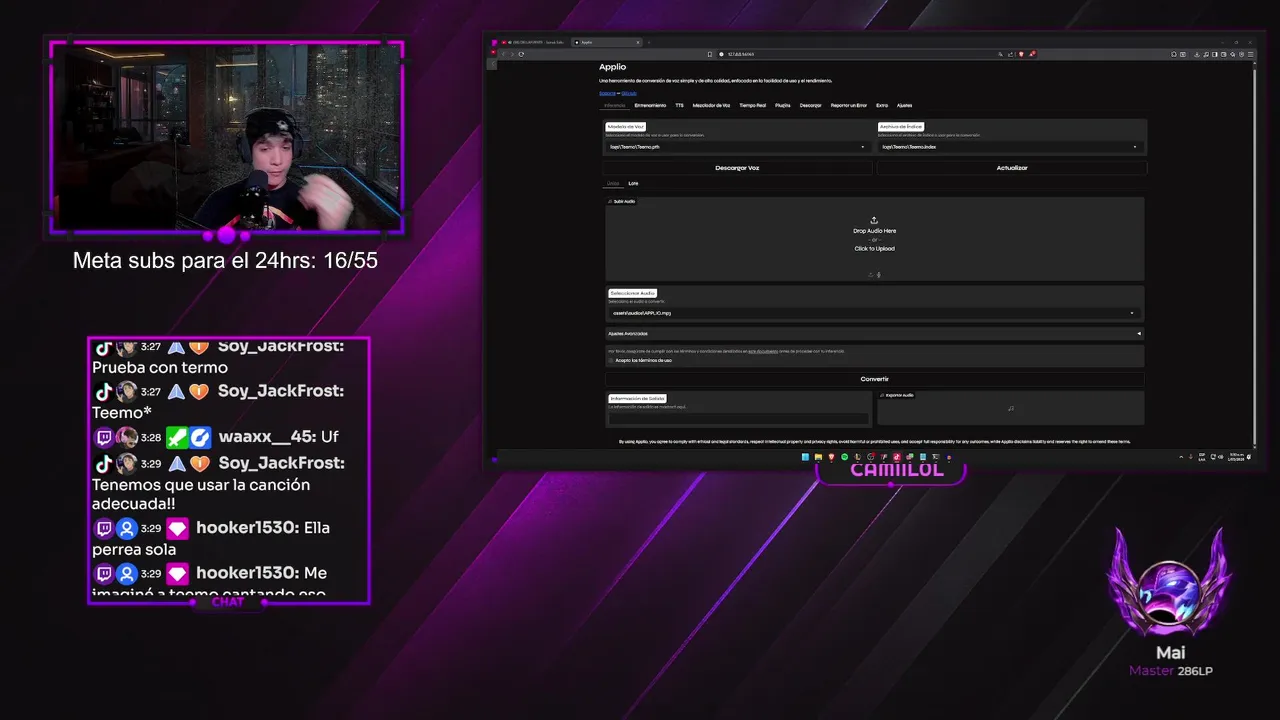Viewport: 1280px width, 720px height.
Task: Select the Lote sub-tab
Action: pos(633,183)
